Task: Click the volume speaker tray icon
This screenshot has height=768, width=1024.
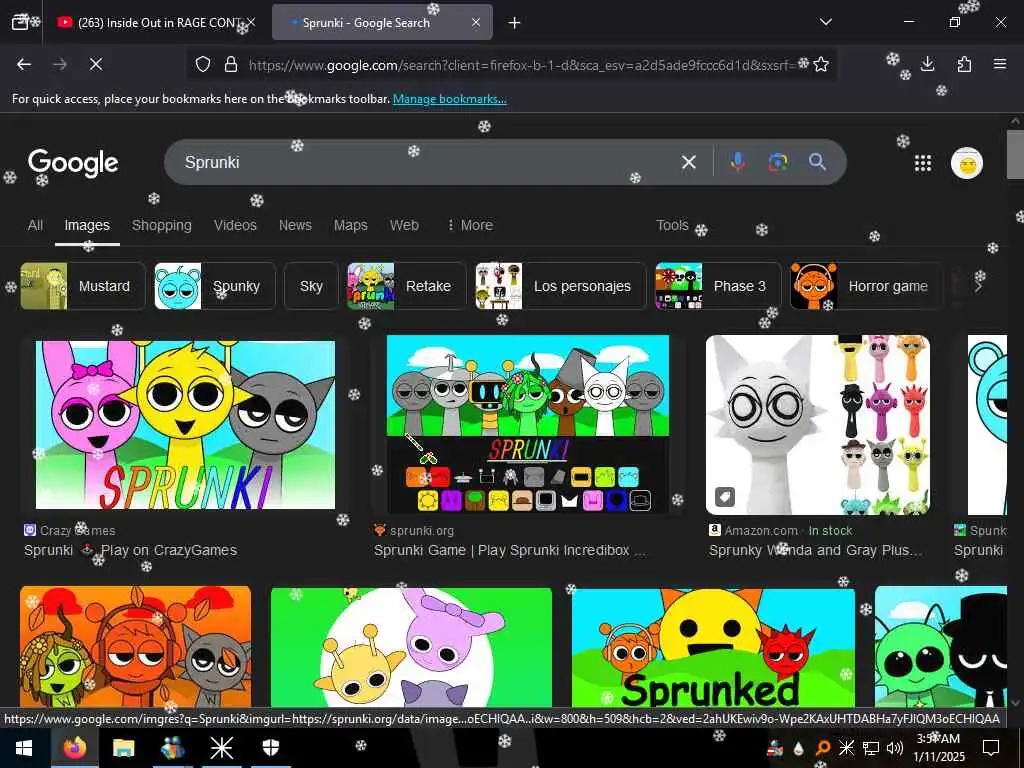Action: [895, 748]
